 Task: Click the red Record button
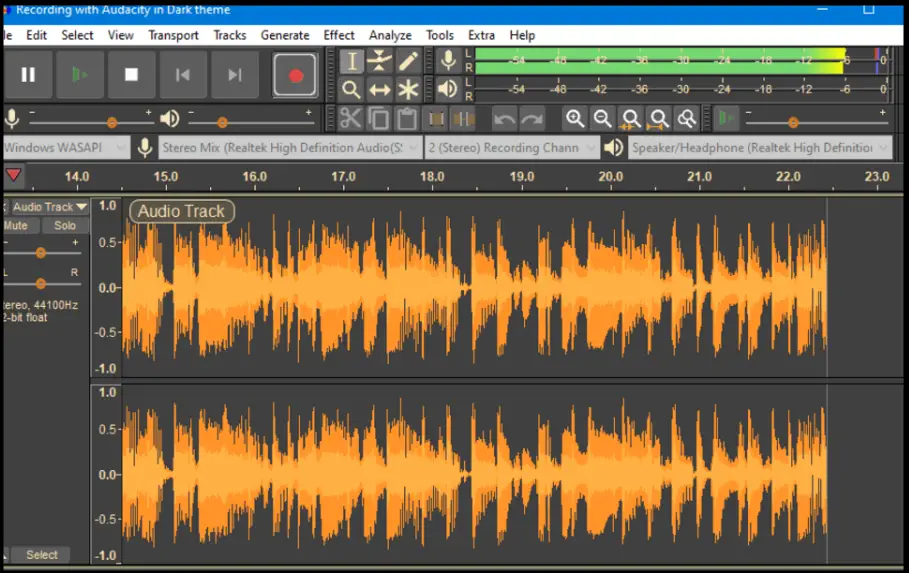(295, 75)
